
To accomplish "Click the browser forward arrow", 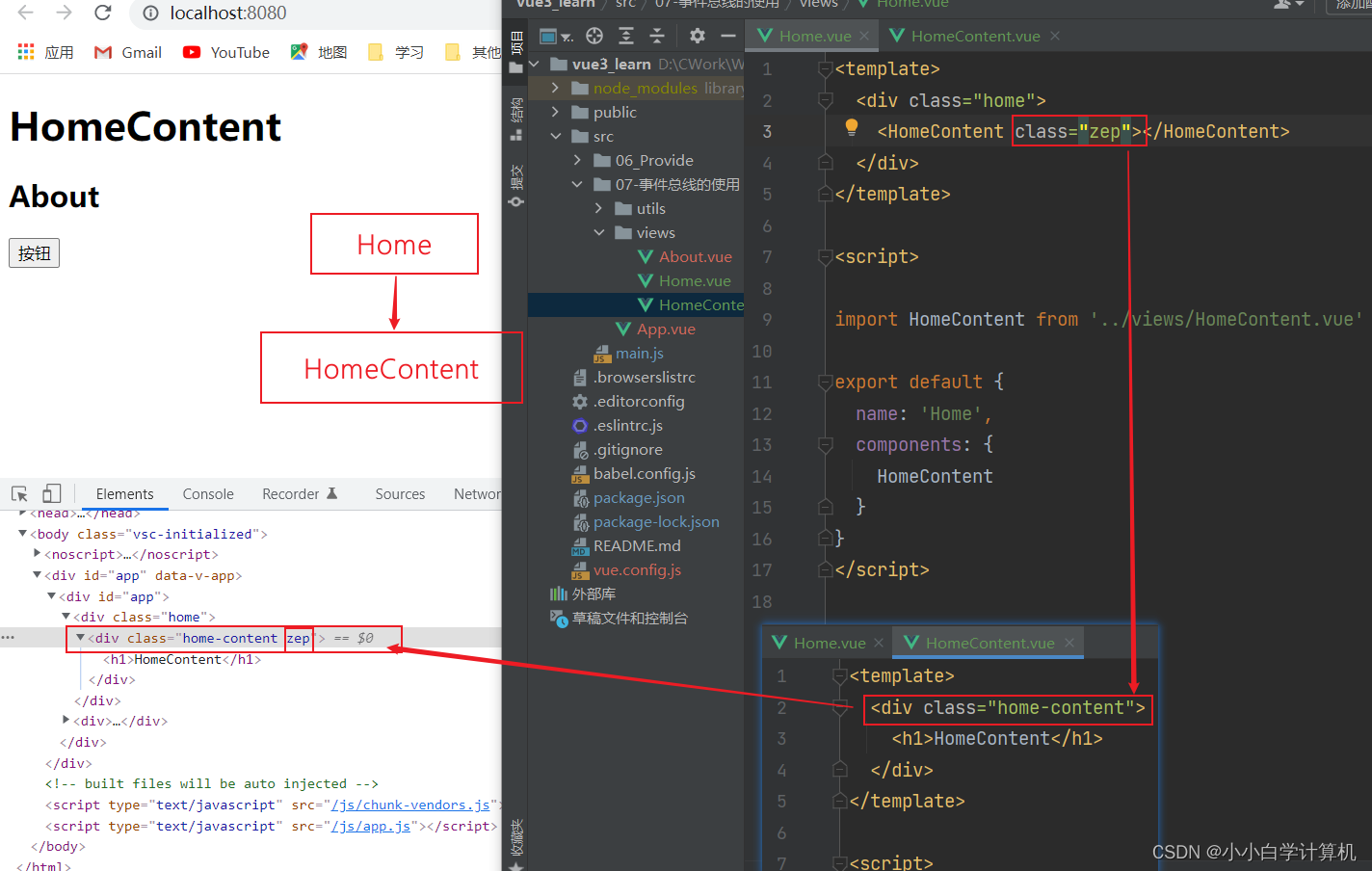I will tap(64, 13).
